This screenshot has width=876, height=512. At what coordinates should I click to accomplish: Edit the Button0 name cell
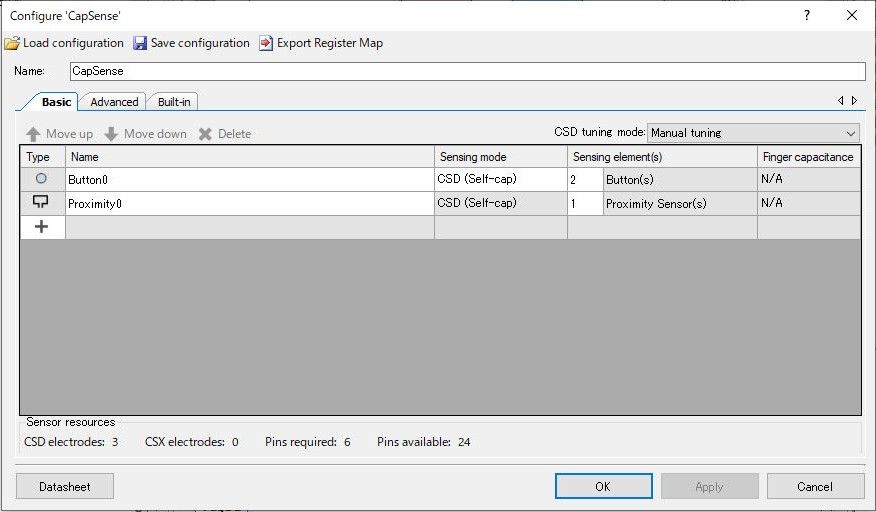click(250, 179)
